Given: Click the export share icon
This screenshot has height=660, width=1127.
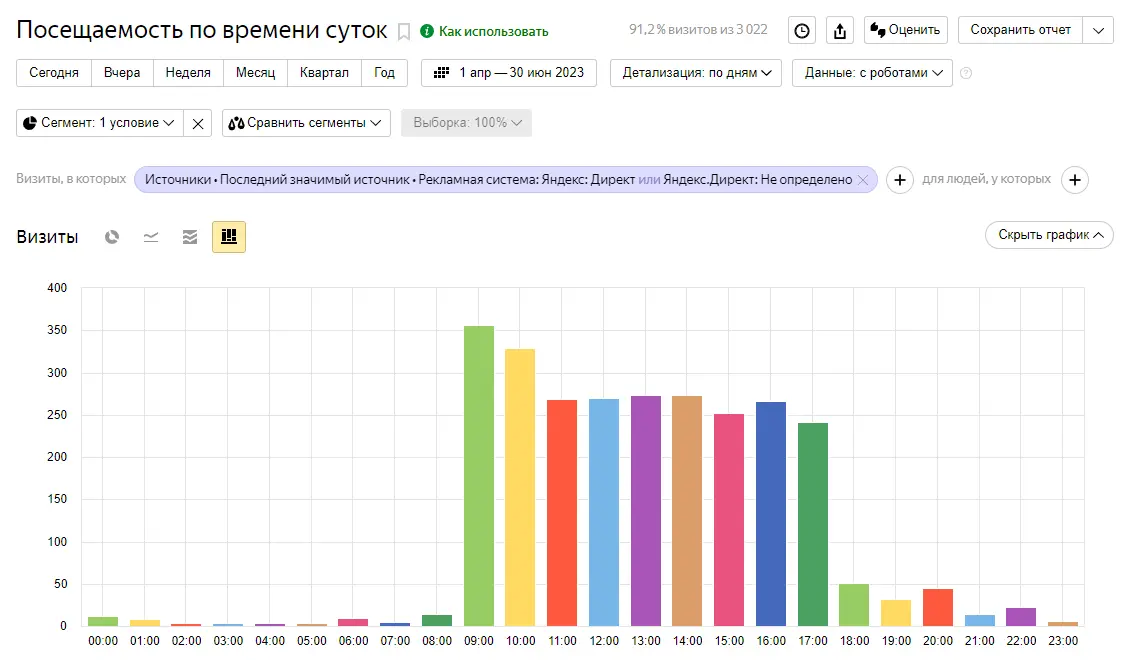Looking at the screenshot, I should point(840,30).
